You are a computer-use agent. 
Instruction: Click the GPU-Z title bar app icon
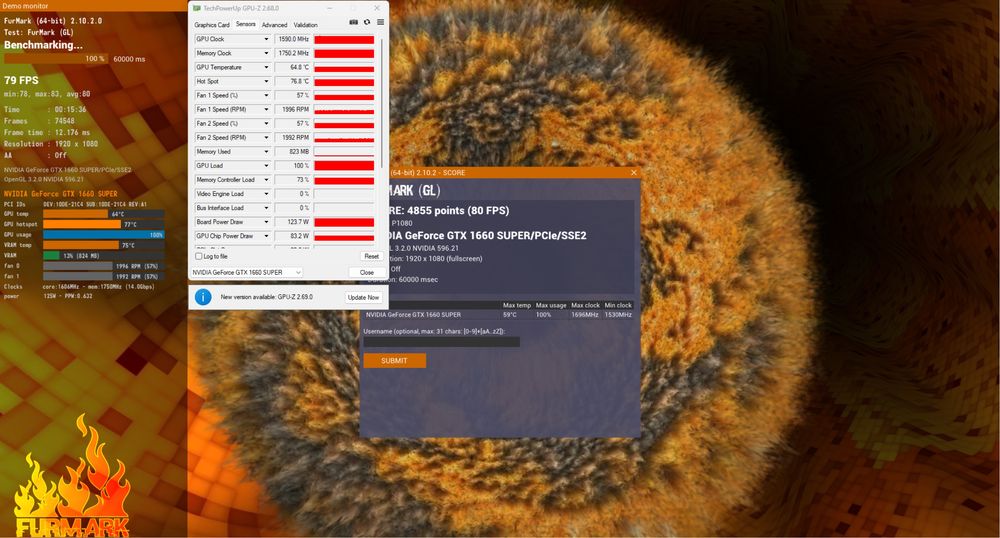pyautogui.click(x=197, y=8)
